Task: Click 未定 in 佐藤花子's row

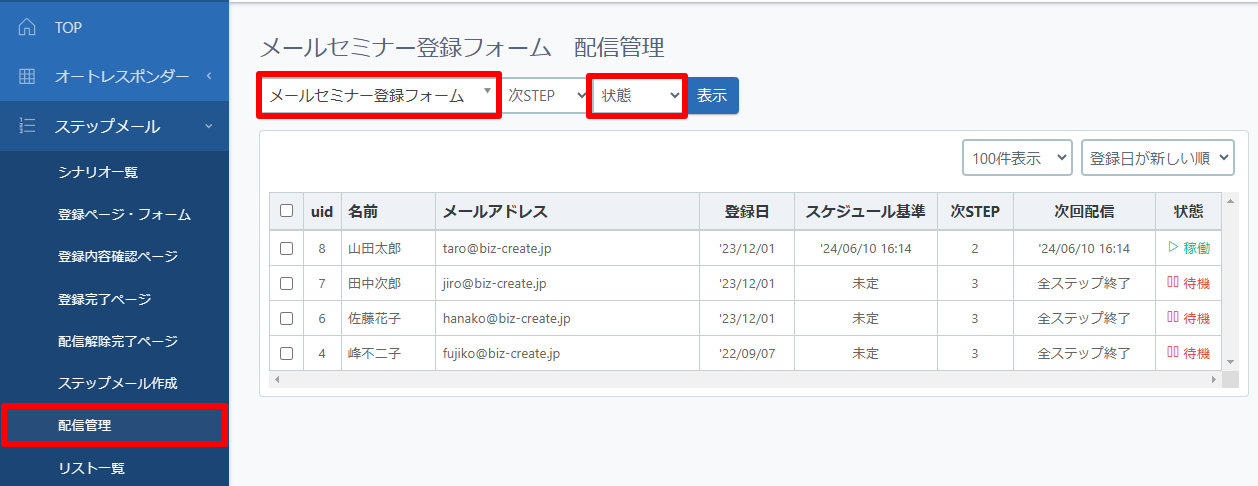Action: point(865,318)
